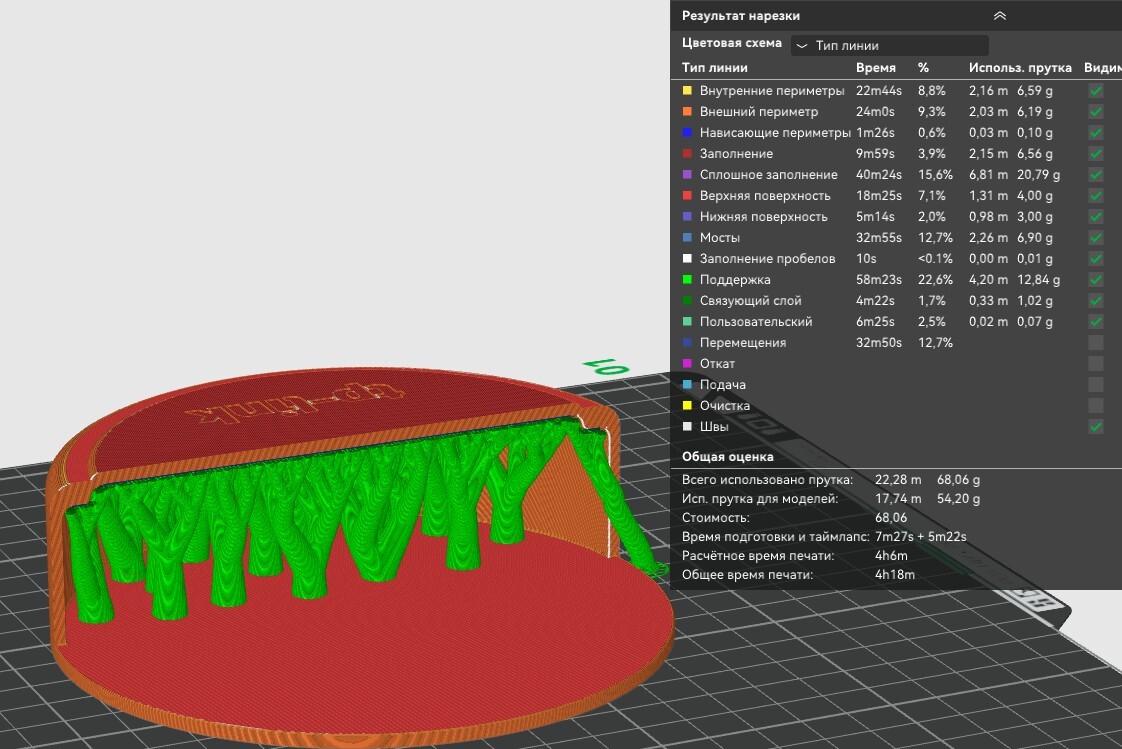The image size is (1122, 749).
Task: Toggle visibility of Внутренние периметры
Action: click(1096, 91)
